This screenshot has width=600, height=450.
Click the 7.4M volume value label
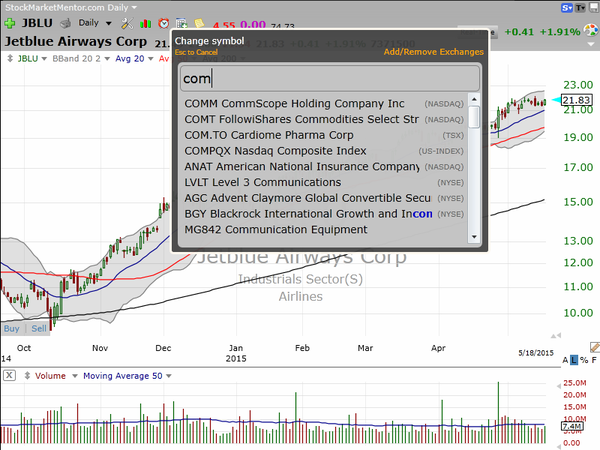point(572,426)
